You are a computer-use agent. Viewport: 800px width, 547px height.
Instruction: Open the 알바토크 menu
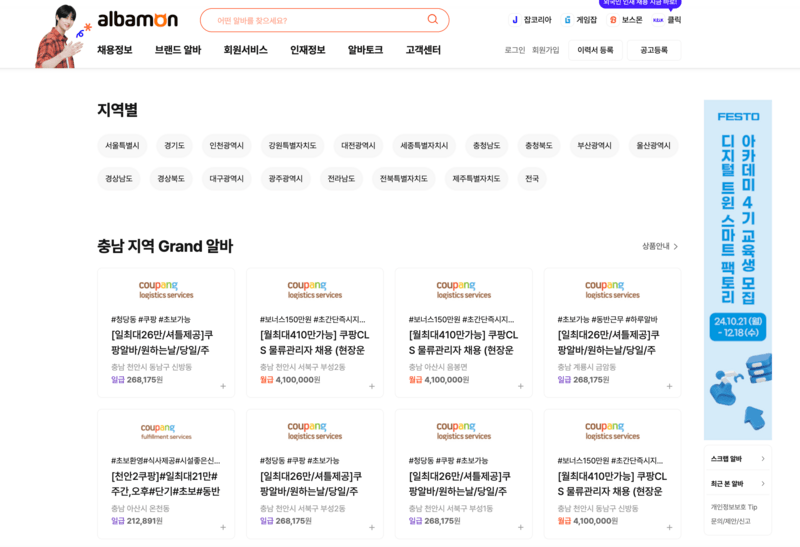(365, 50)
